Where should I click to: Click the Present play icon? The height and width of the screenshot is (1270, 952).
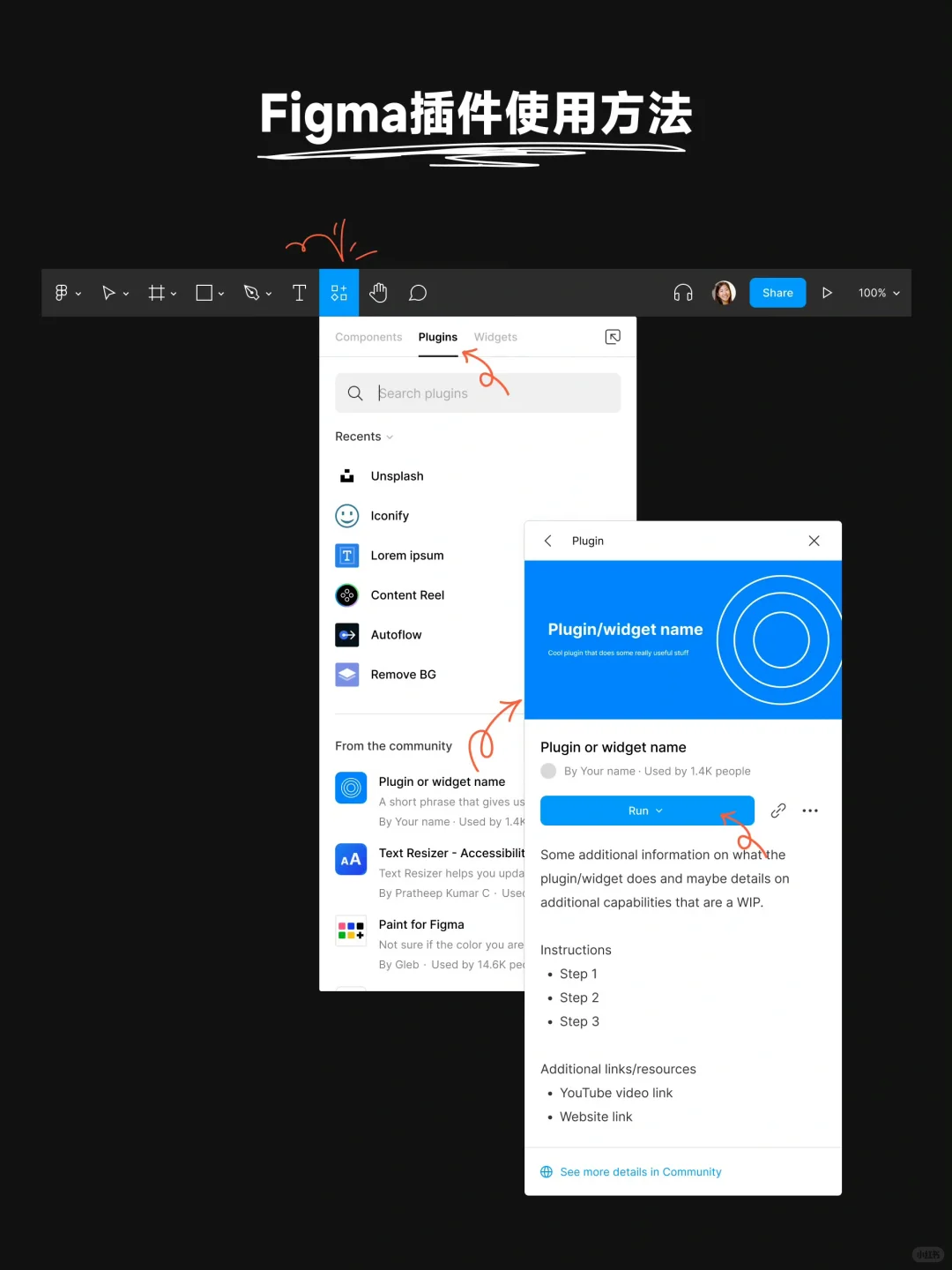click(x=827, y=293)
